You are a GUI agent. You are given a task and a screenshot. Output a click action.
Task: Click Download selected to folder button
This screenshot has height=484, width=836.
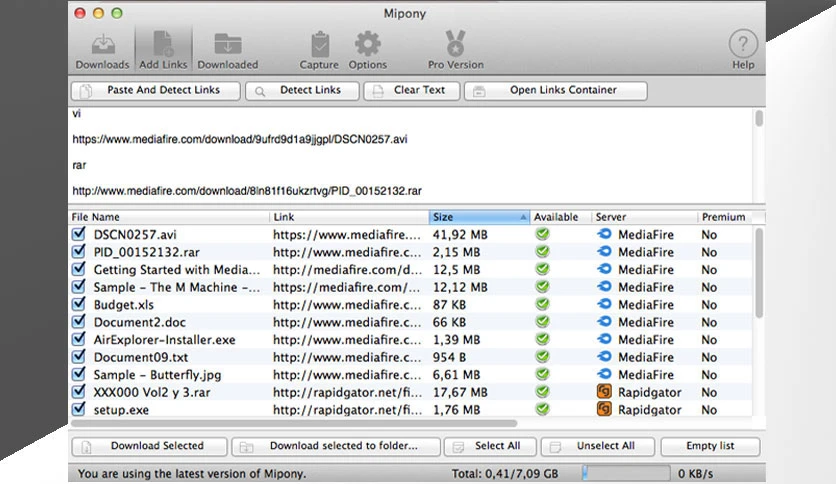(x=336, y=446)
